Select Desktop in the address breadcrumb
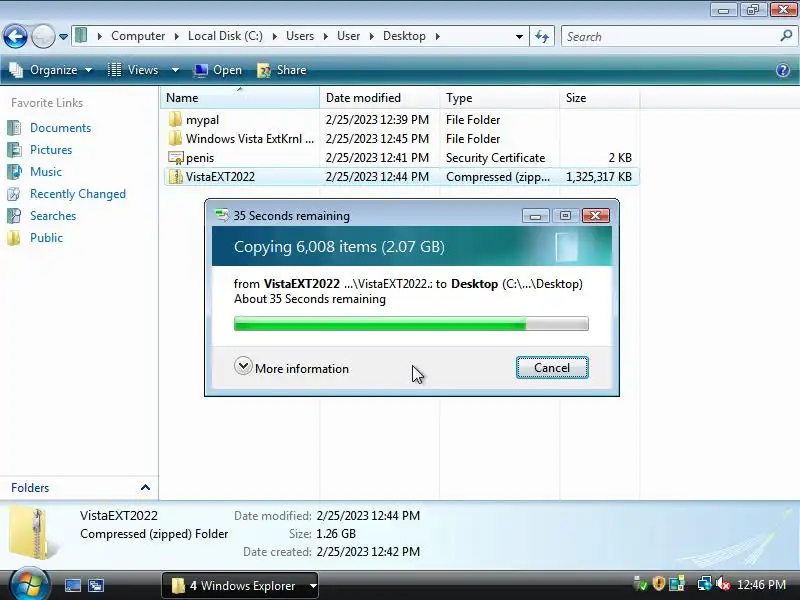 point(404,36)
